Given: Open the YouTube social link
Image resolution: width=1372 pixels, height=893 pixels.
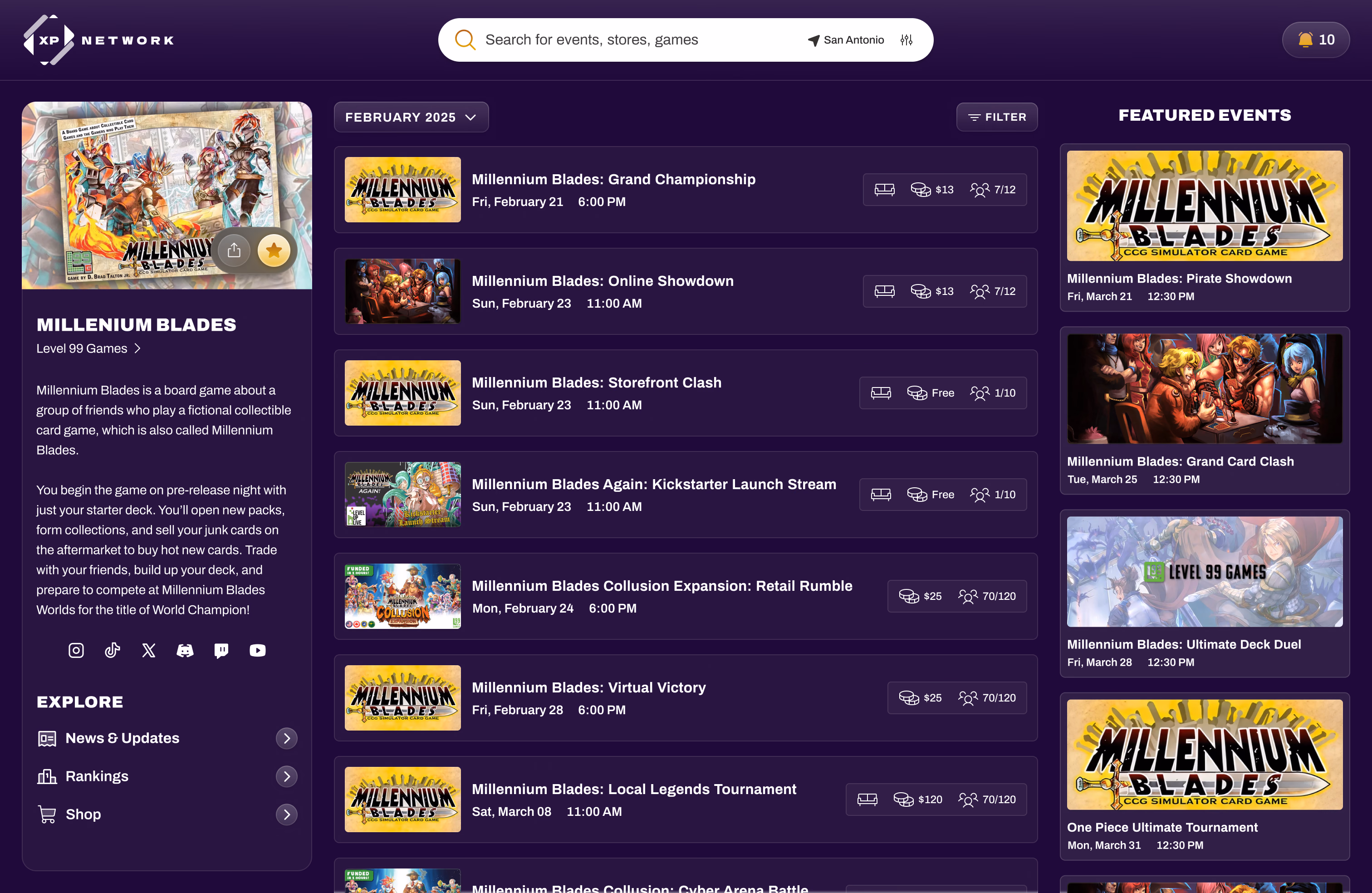Looking at the screenshot, I should point(258,650).
